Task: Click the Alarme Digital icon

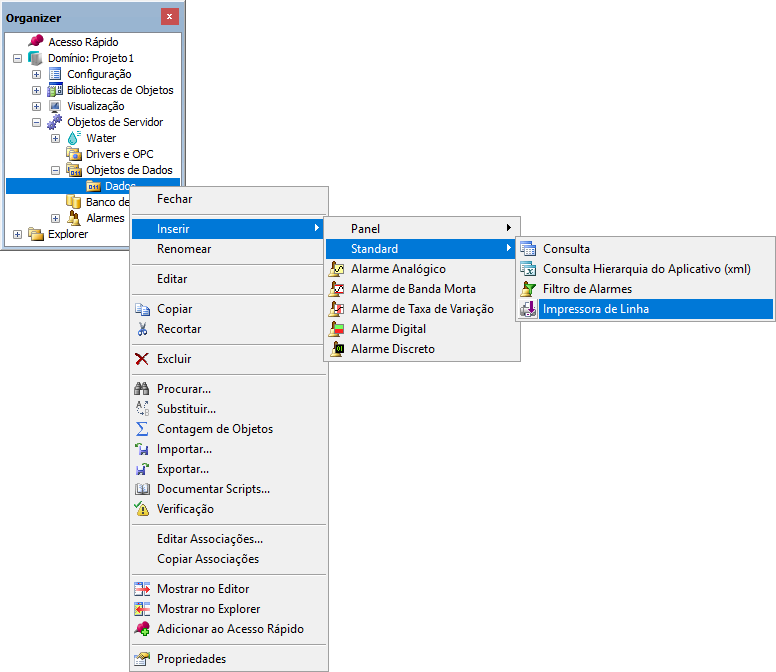Action: pos(339,329)
